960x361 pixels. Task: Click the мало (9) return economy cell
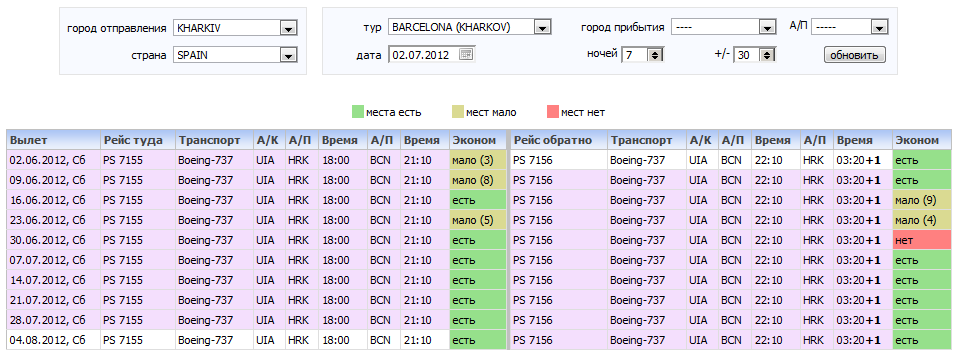click(922, 200)
